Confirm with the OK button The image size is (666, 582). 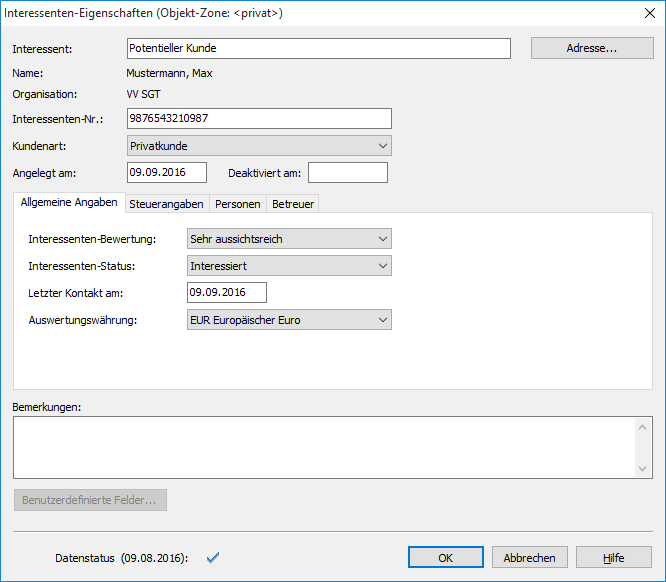[x=446, y=557]
